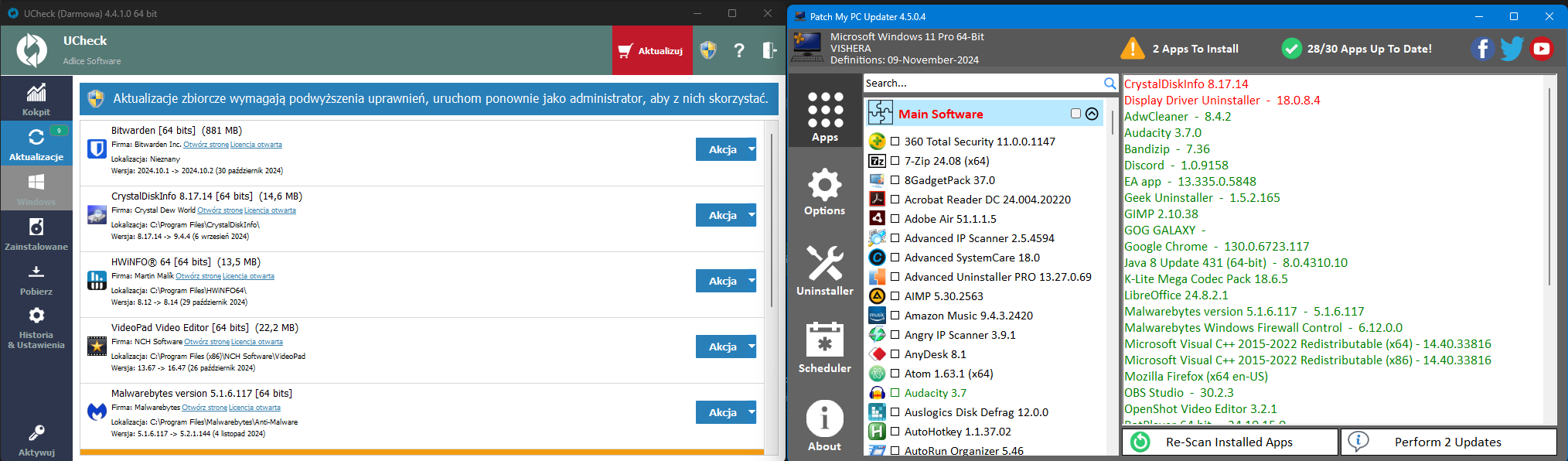Click the 7-Zip app icon

coord(877,161)
